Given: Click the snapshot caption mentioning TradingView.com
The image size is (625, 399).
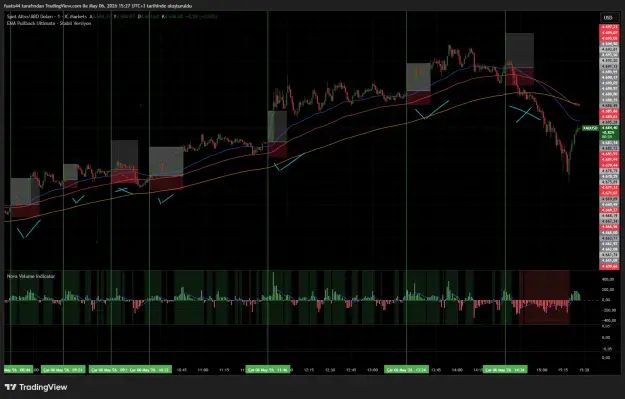Looking at the screenshot, I should (98, 6).
